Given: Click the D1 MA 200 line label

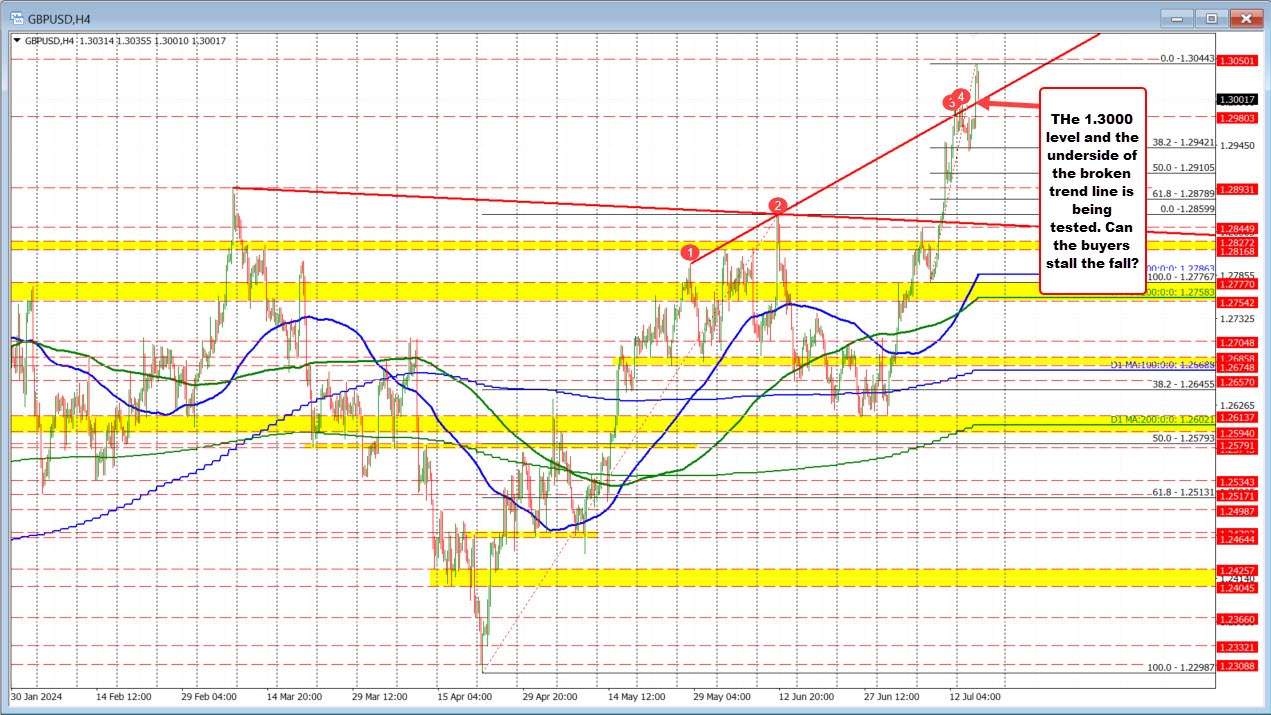Looking at the screenshot, I should tap(1160, 419).
